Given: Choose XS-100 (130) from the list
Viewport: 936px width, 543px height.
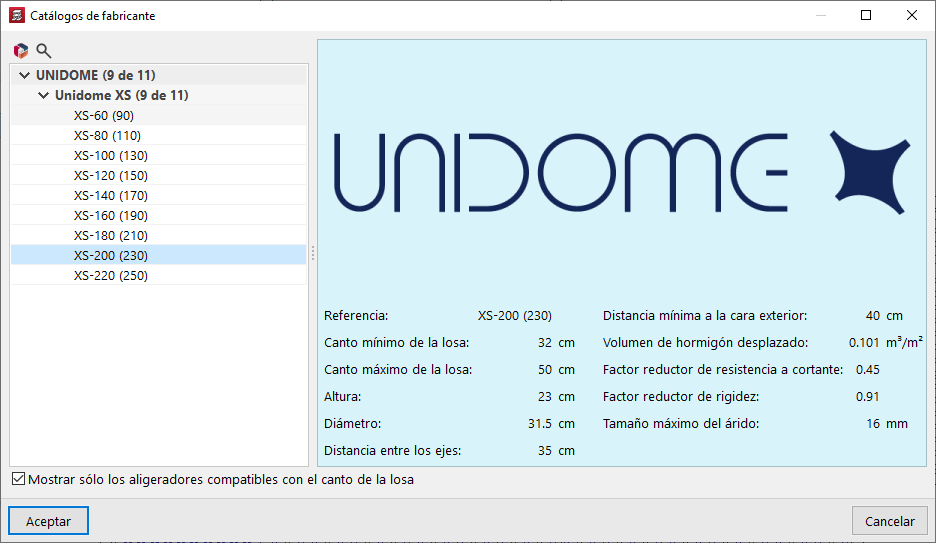Looking at the screenshot, I should pyautogui.click(x=159, y=155).
